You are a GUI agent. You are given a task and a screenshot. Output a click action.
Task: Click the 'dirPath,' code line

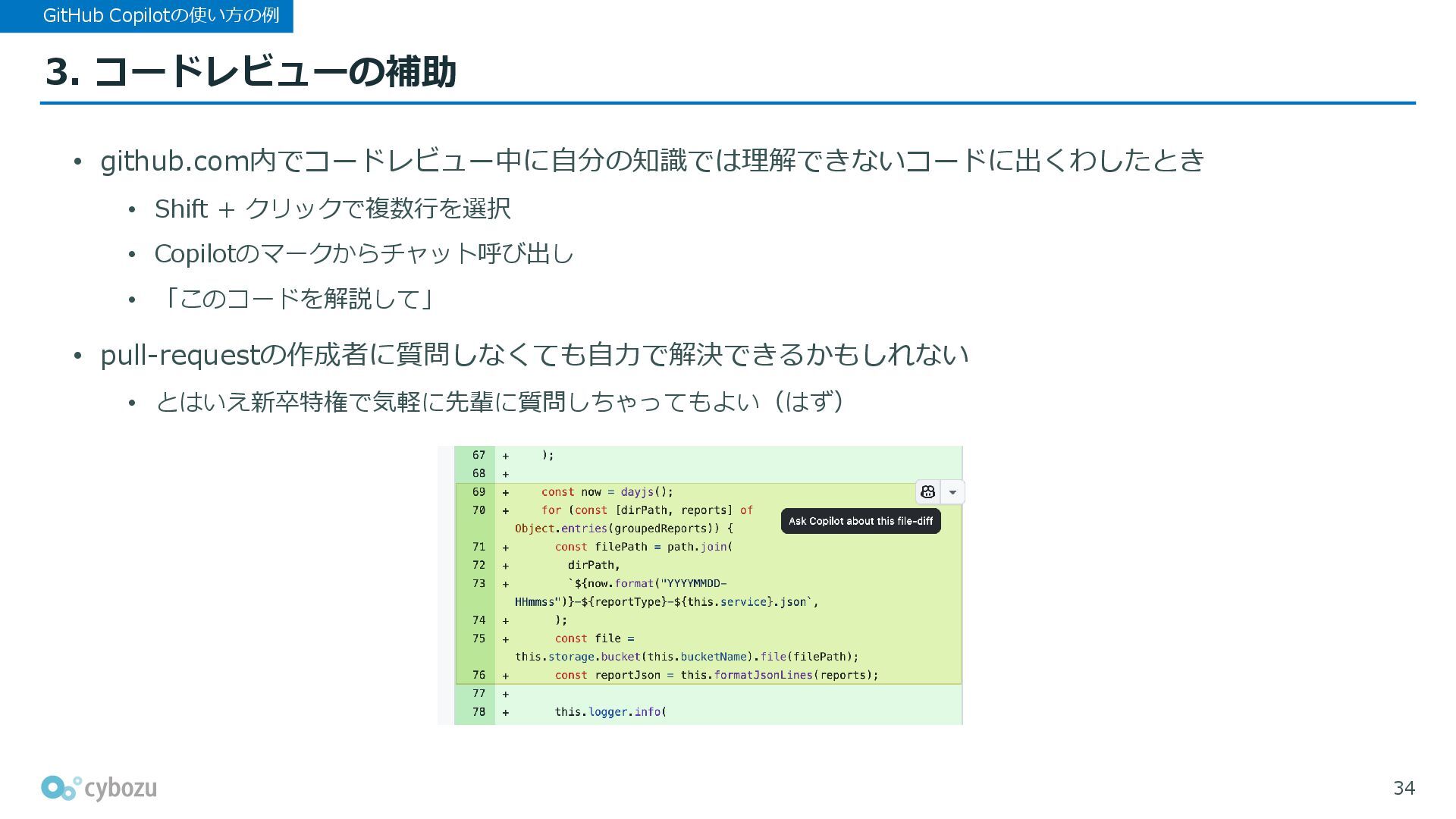594,565
